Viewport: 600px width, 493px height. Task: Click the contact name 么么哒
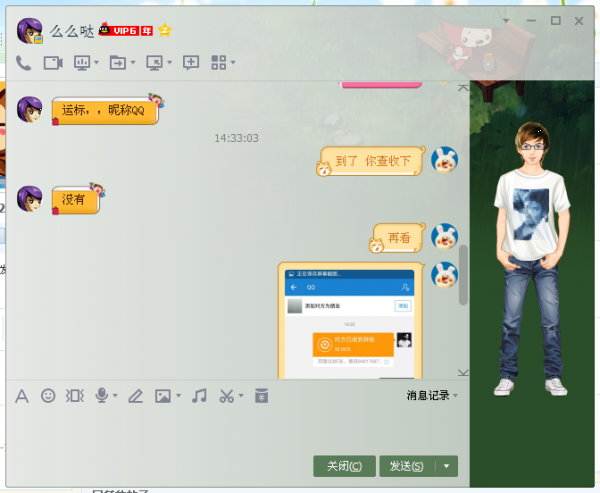pyautogui.click(x=72, y=31)
